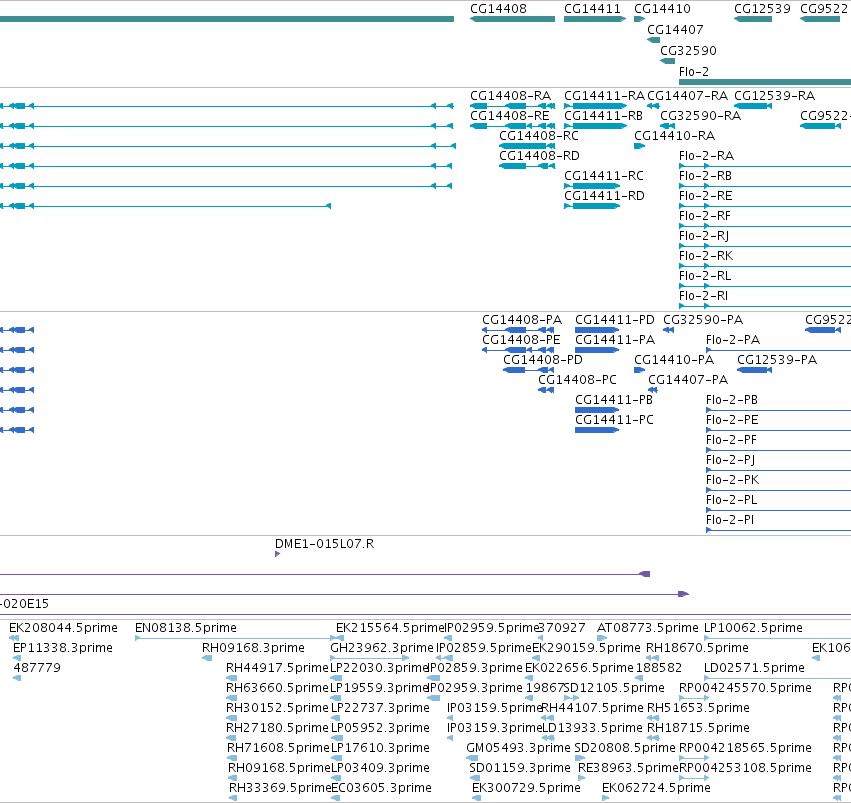Open transcript CG14408-RE
Viewport: 851px width, 803px height.
coord(510,116)
